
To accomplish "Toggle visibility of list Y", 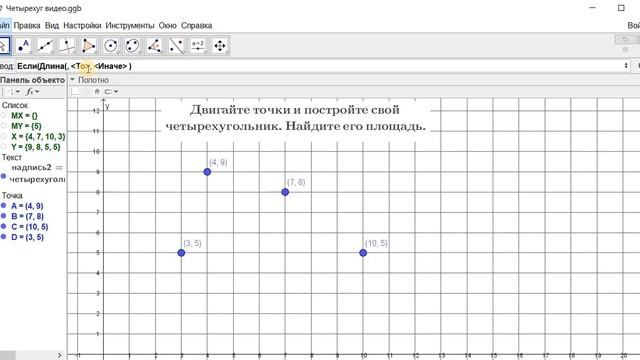I will [3, 147].
